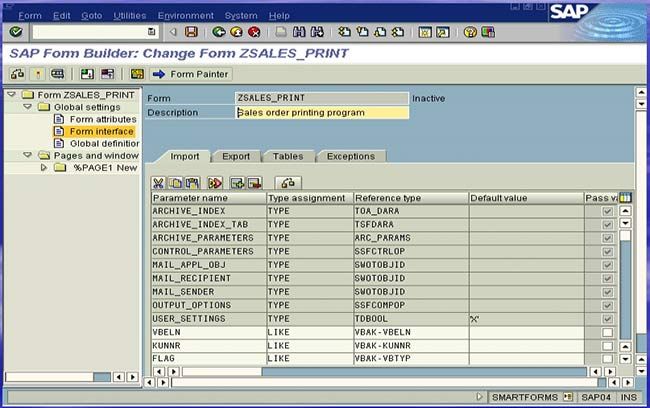Expand the status bar triangle near SMARTFORMS
Viewport: 650px width, 408px height.
click(480, 397)
